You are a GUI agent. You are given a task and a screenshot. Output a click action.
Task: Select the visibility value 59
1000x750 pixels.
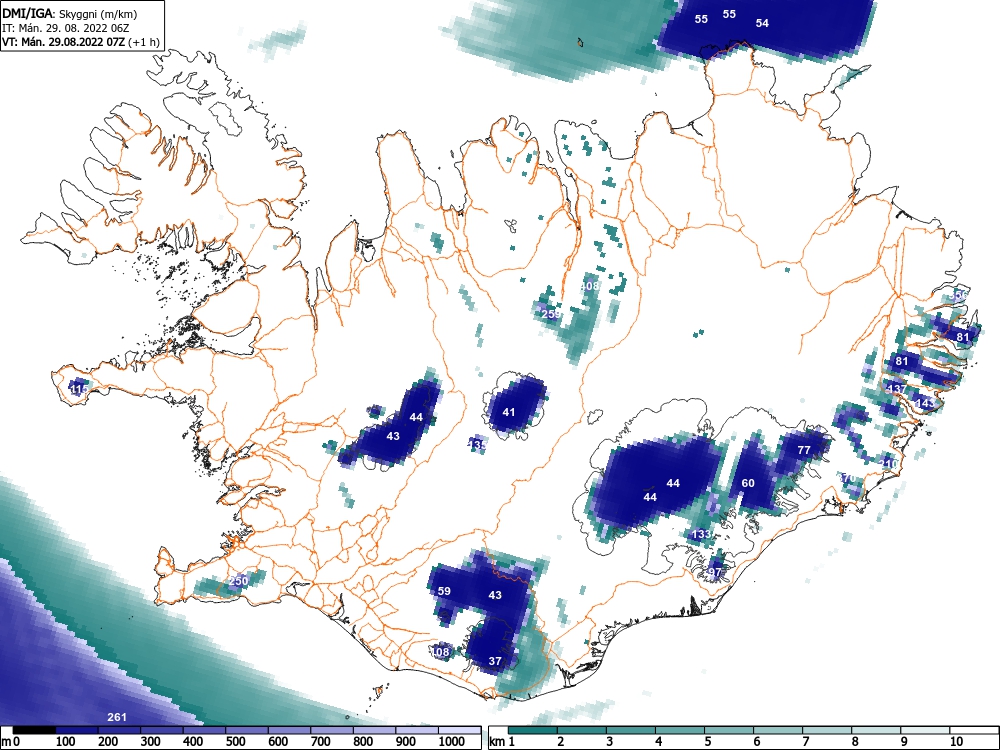click(x=444, y=591)
